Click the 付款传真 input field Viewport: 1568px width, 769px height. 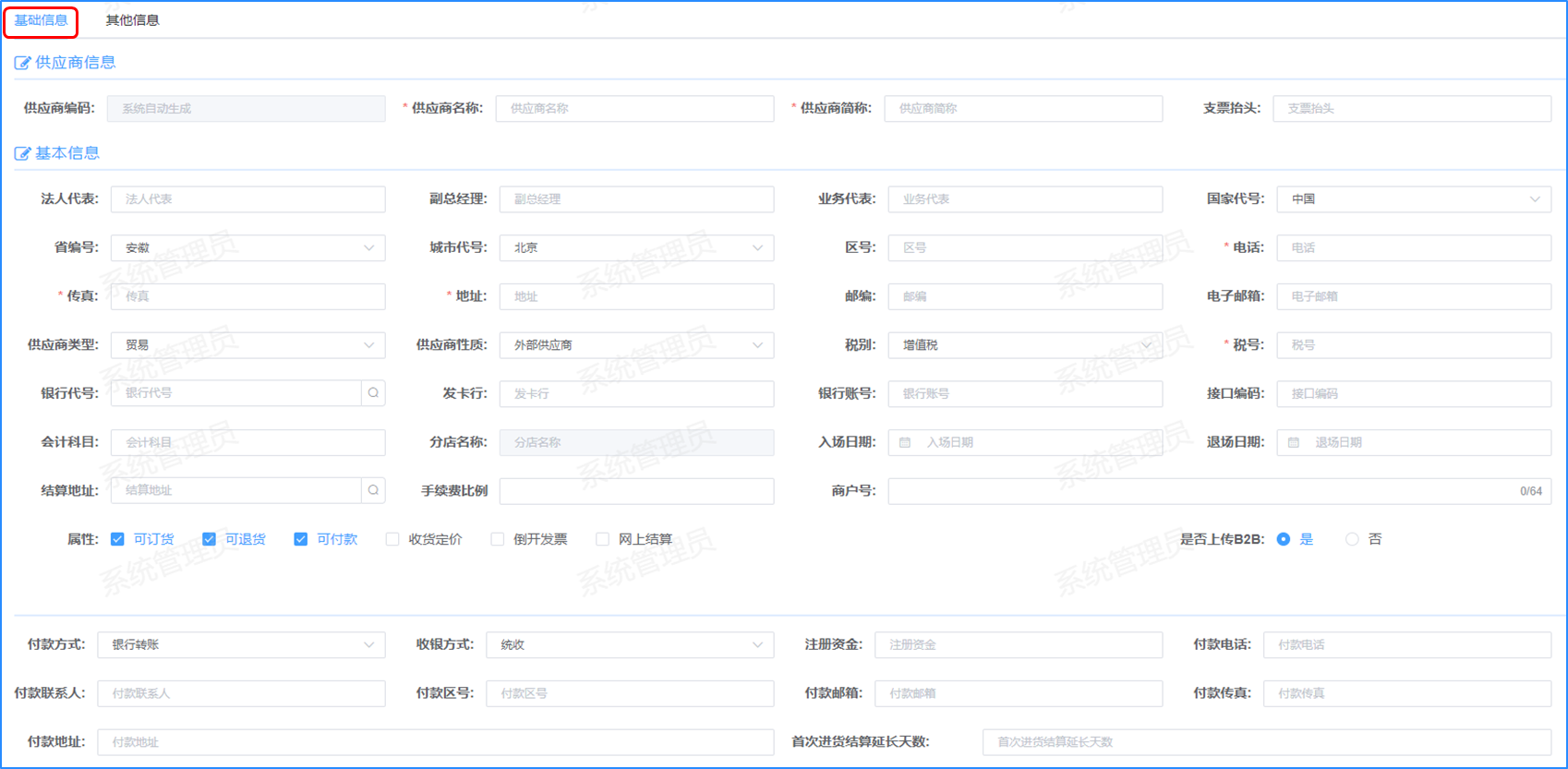pyautogui.click(x=1407, y=693)
